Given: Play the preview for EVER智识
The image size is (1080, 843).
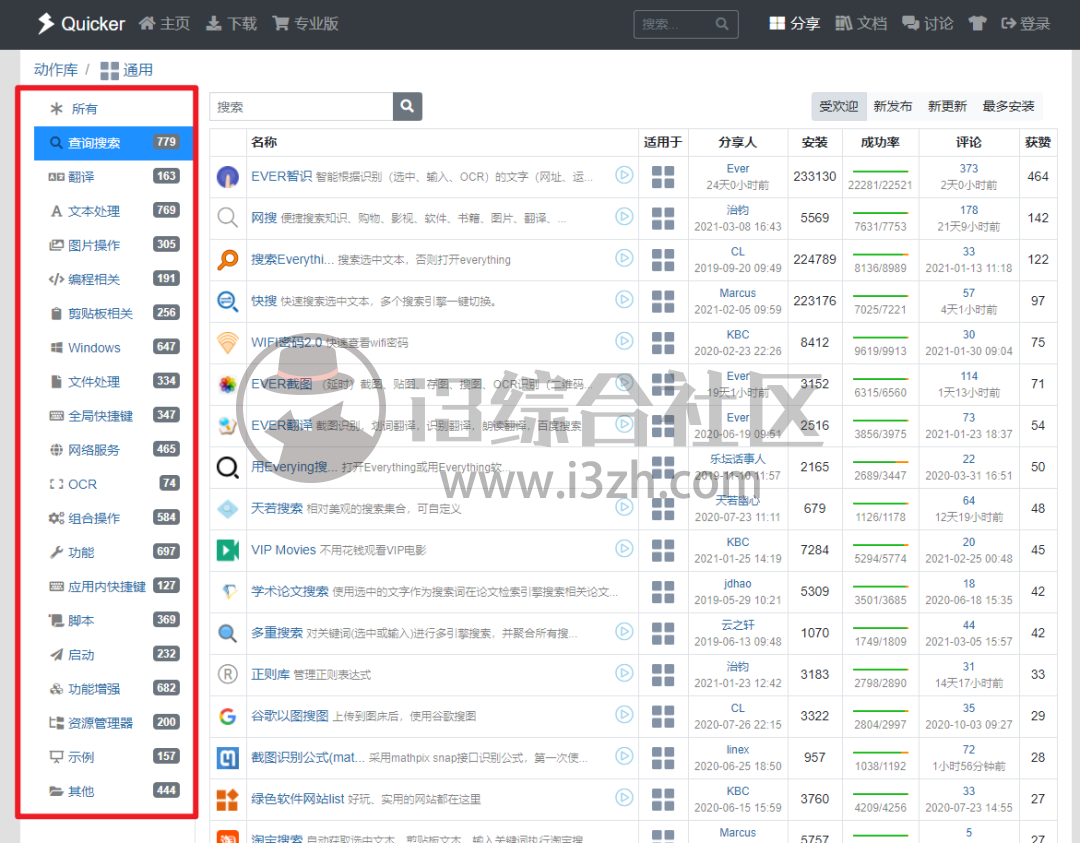Looking at the screenshot, I should point(624,175).
